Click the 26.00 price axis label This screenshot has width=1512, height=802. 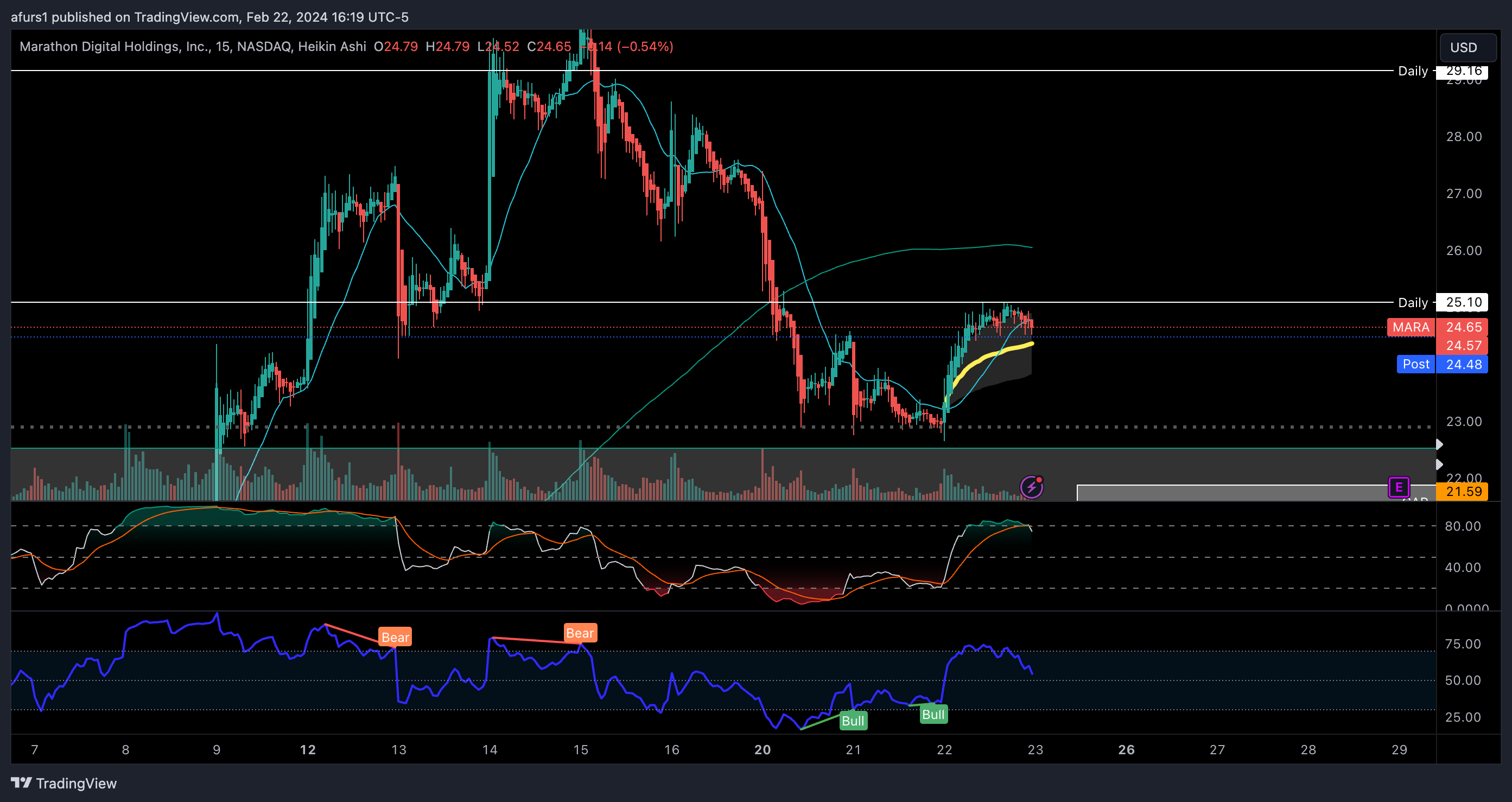(x=1464, y=251)
